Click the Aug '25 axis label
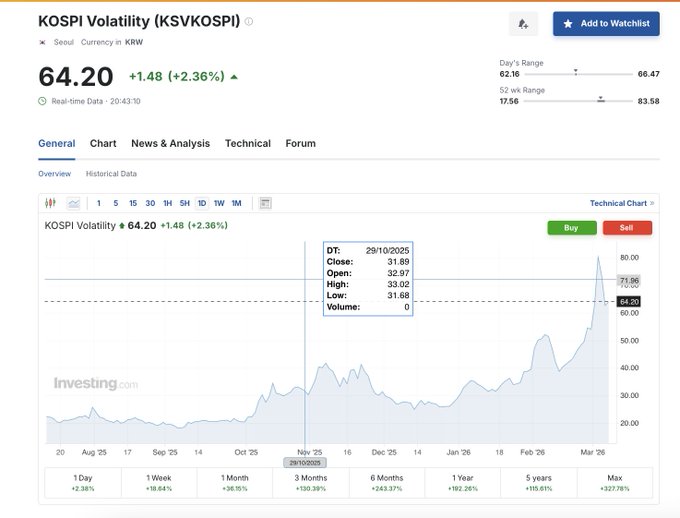This screenshot has height=518, width=680. 94,452
